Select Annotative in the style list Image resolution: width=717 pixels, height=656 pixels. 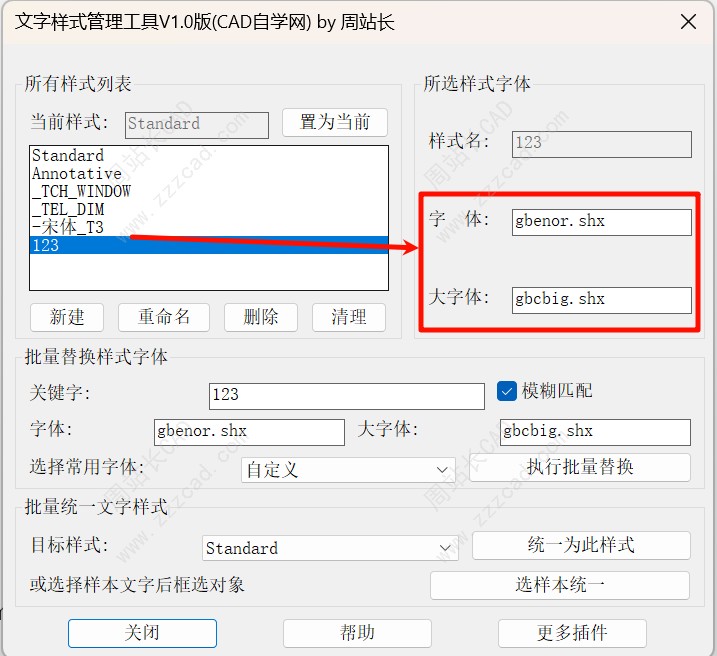pyautogui.click(x=76, y=174)
